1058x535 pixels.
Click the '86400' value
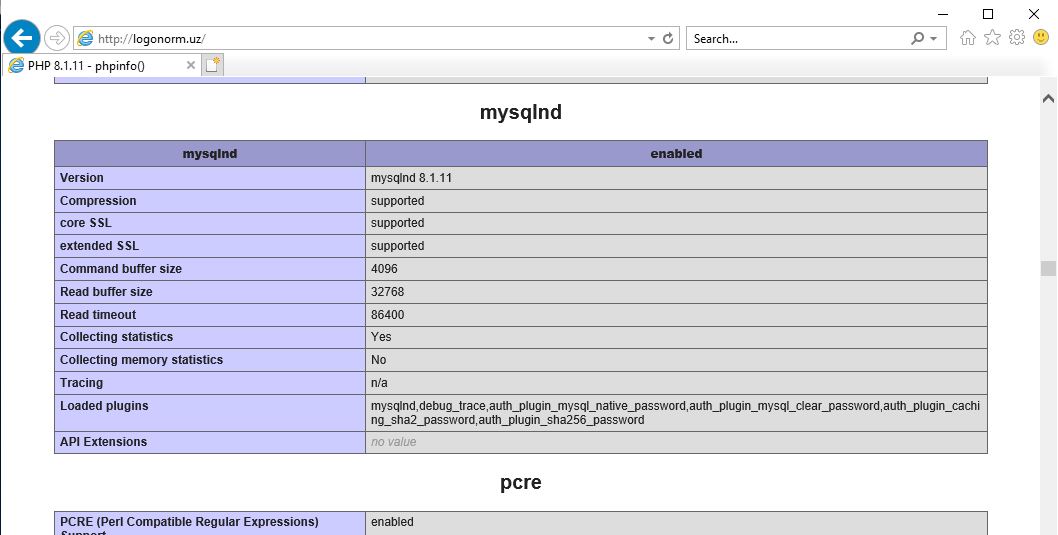click(x=388, y=314)
